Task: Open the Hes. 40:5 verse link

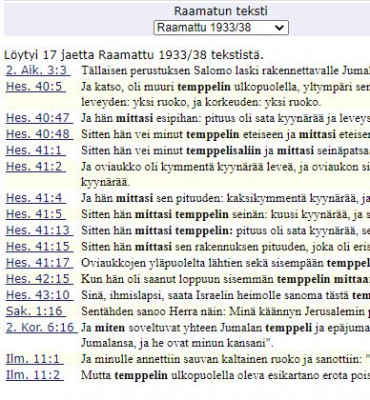Action: click(x=36, y=87)
